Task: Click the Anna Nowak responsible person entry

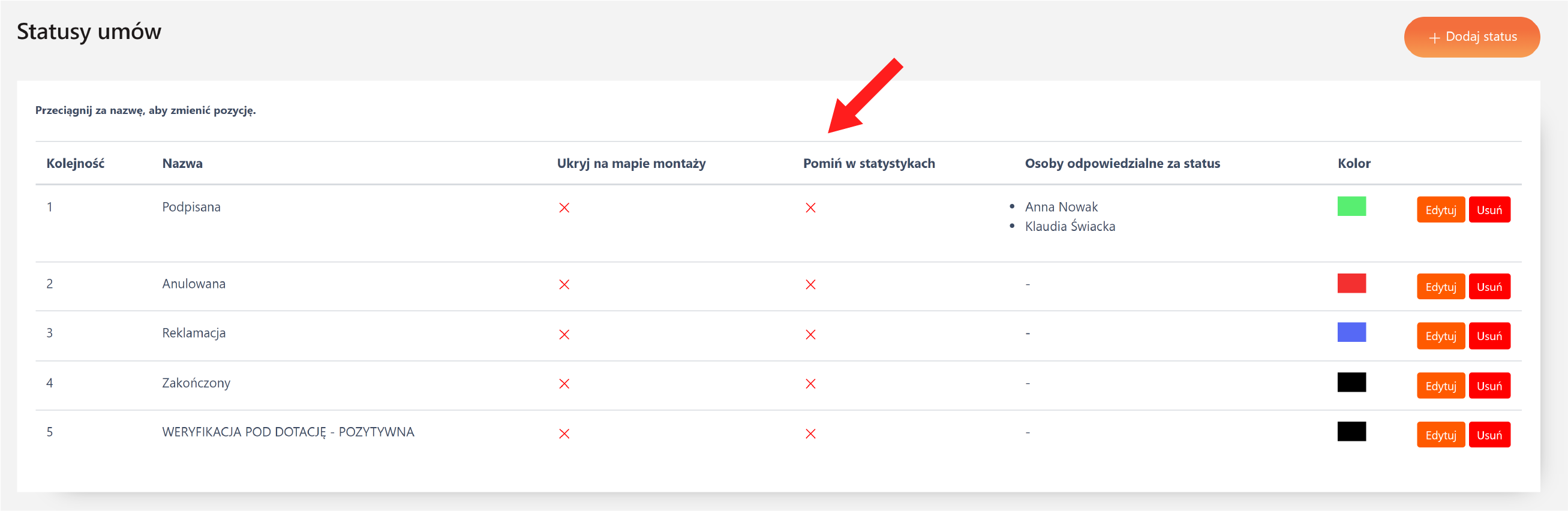Action: tap(1061, 207)
